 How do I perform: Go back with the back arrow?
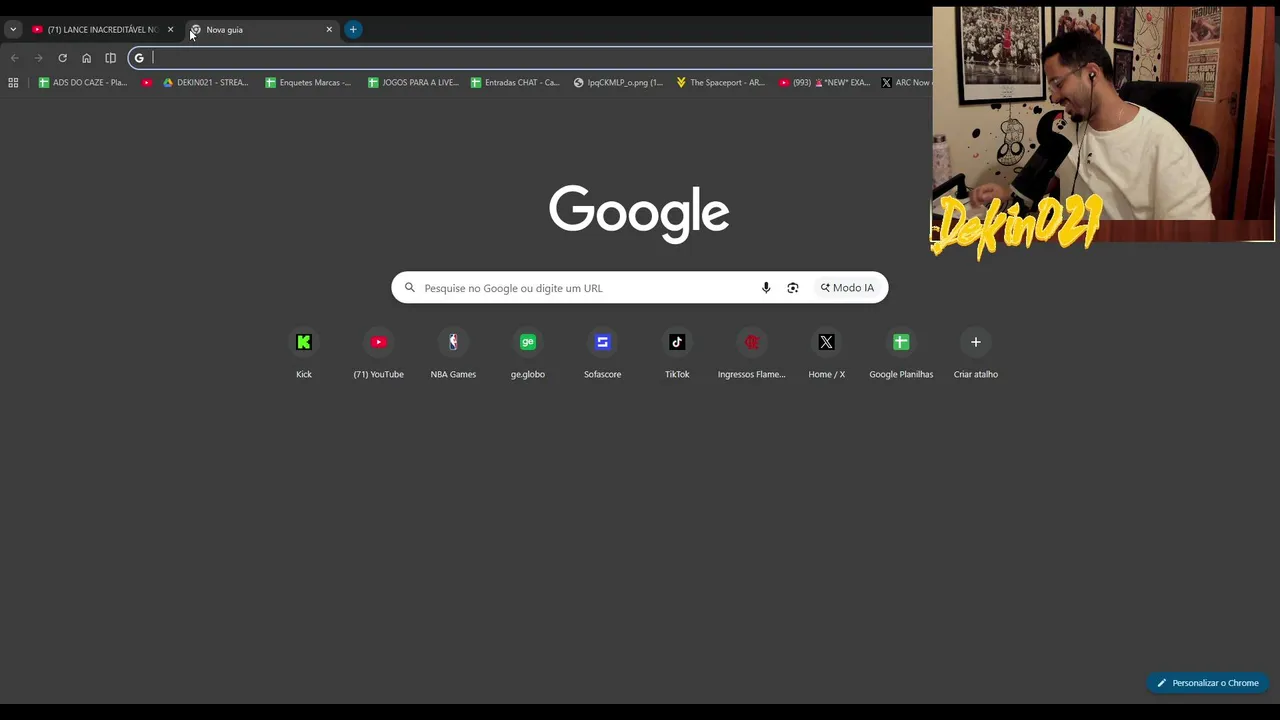point(14,58)
